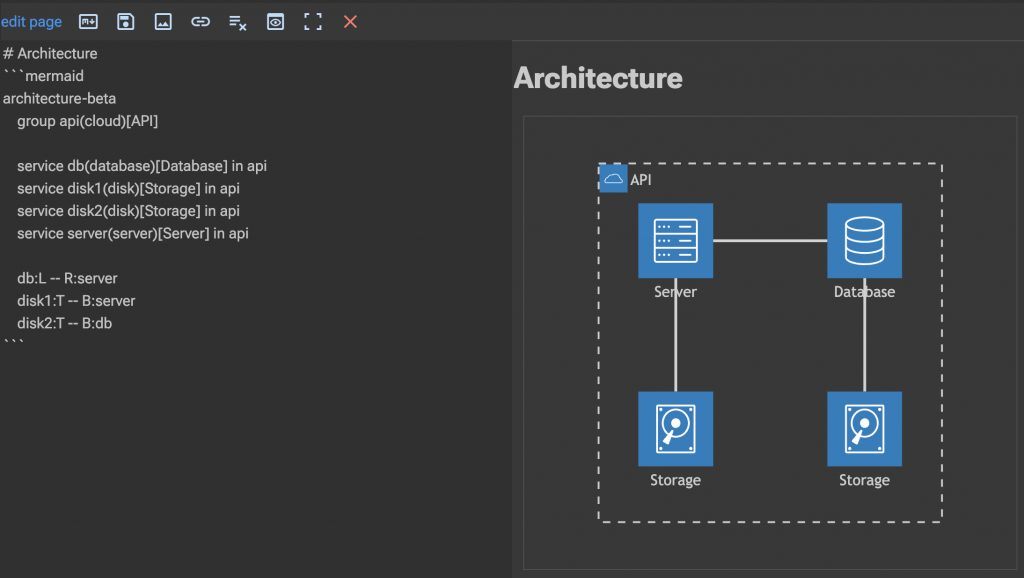Click the 'edit page' link
The image size is (1024, 578).
(32, 21)
